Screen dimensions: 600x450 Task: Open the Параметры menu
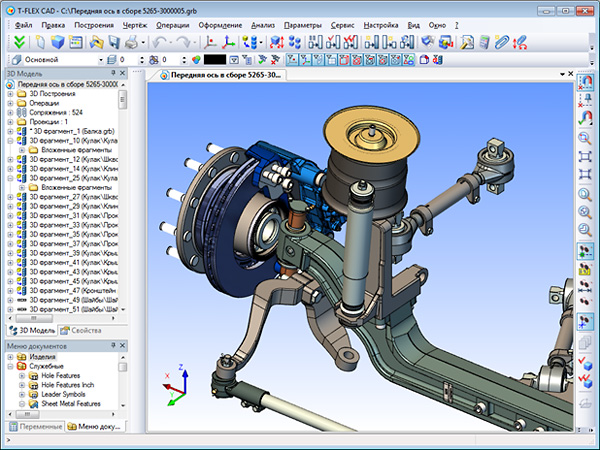tap(303, 25)
